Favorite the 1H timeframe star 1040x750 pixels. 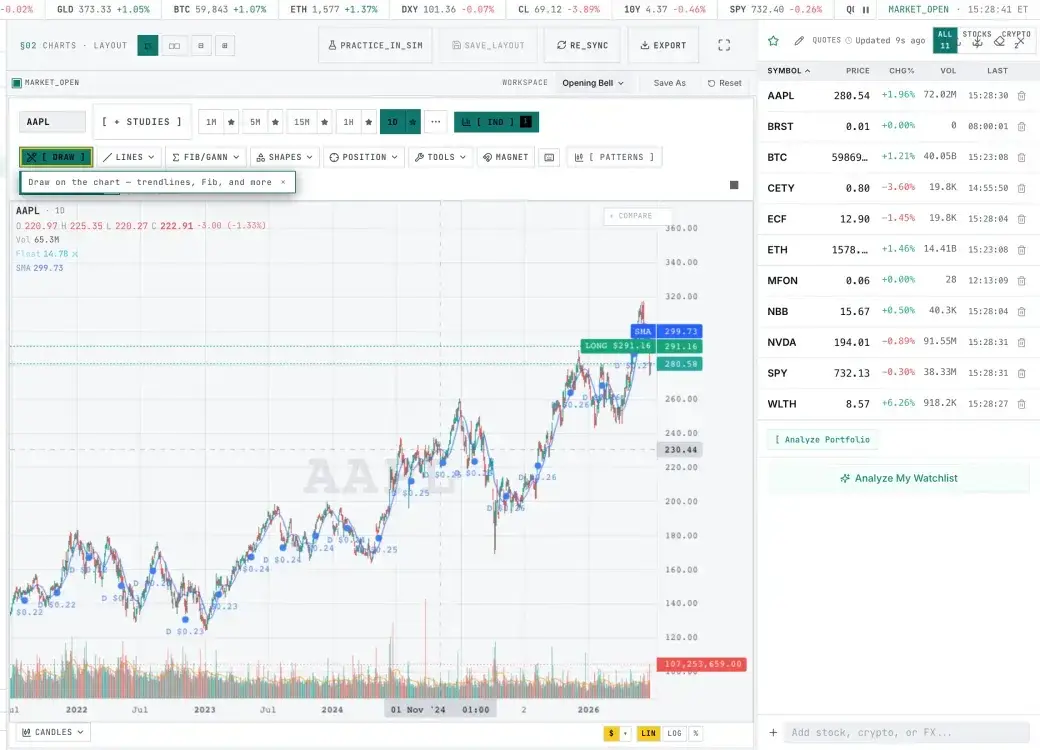tap(369, 122)
